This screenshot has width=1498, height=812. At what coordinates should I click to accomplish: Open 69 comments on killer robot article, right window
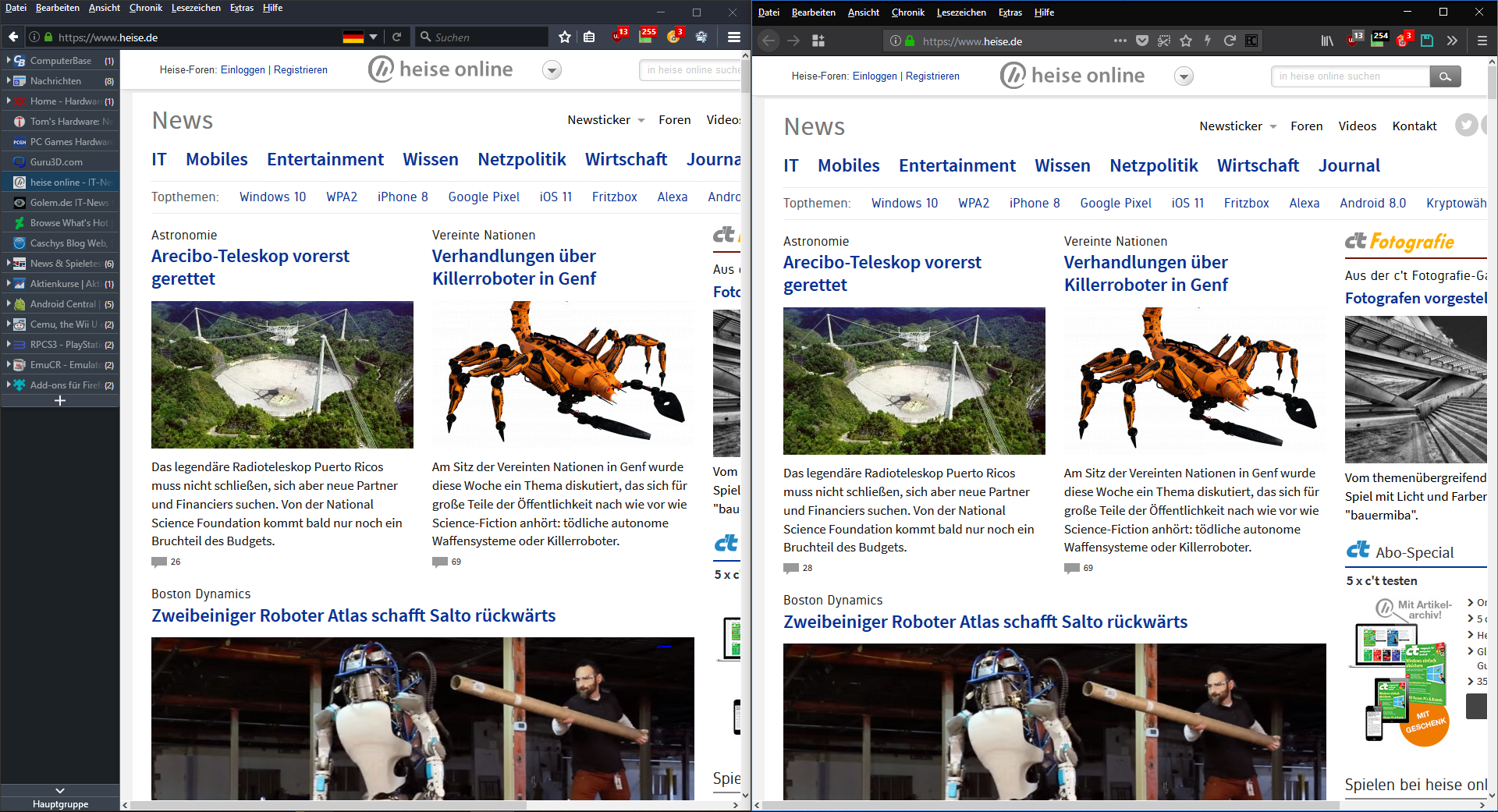tap(1078, 568)
